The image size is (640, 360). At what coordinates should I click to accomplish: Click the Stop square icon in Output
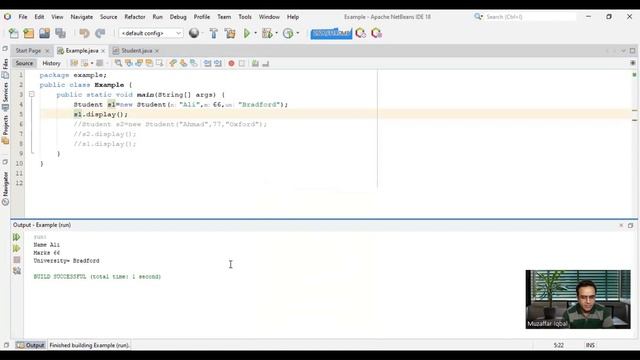click(x=17, y=260)
